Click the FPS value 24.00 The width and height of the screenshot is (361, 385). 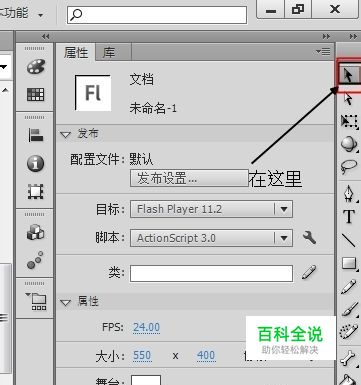click(146, 327)
